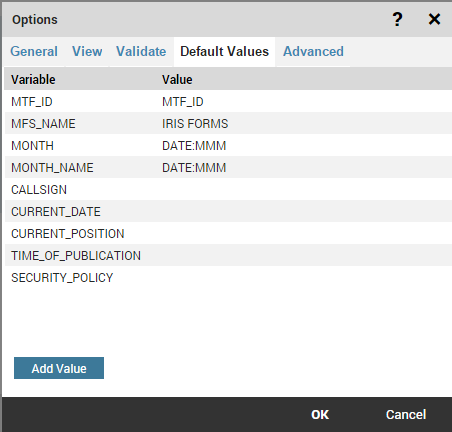This screenshot has height=432, width=452.
Task: Click the Add Value button
Action: (x=59, y=368)
